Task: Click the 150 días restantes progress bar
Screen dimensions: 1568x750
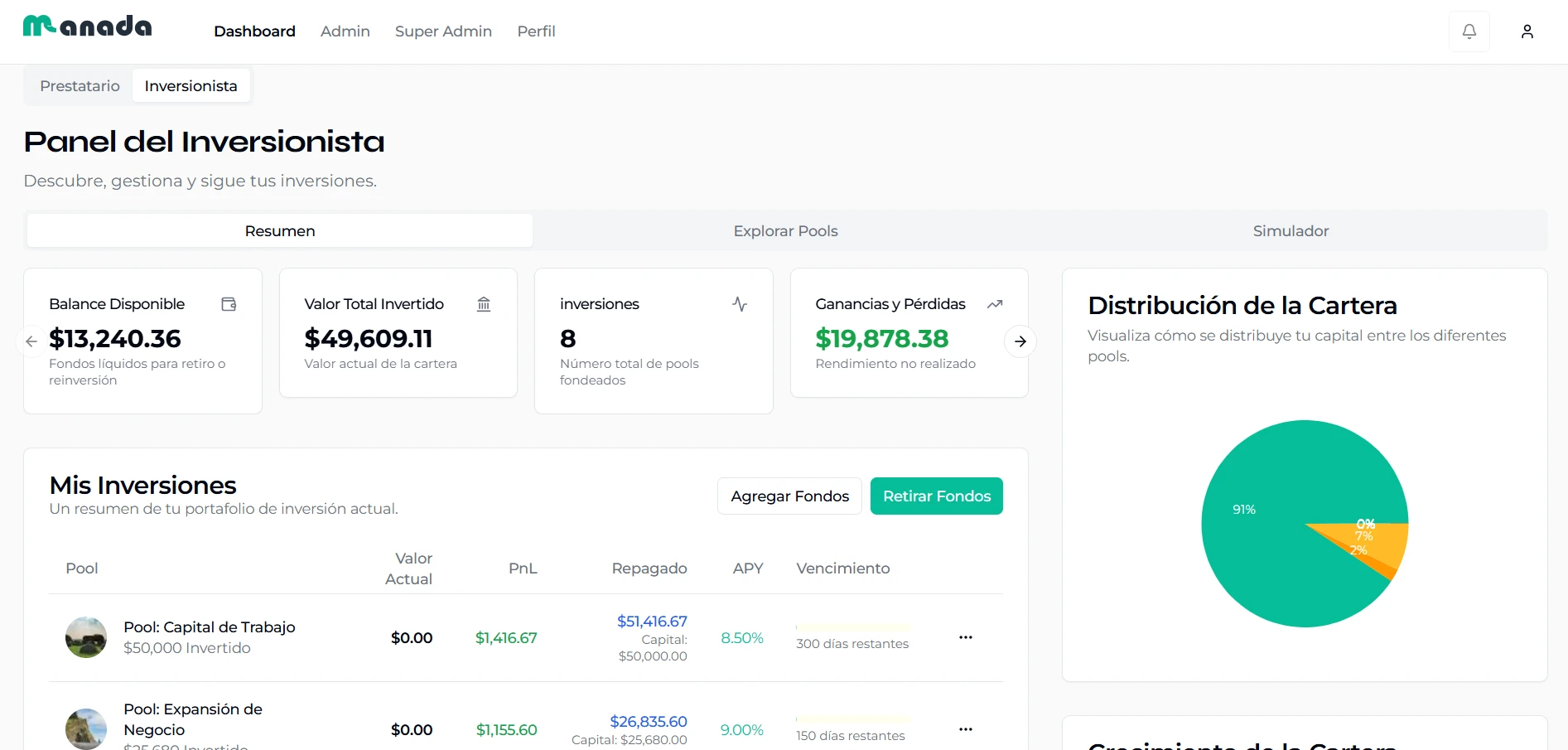Action: click(x=853, y=719)
